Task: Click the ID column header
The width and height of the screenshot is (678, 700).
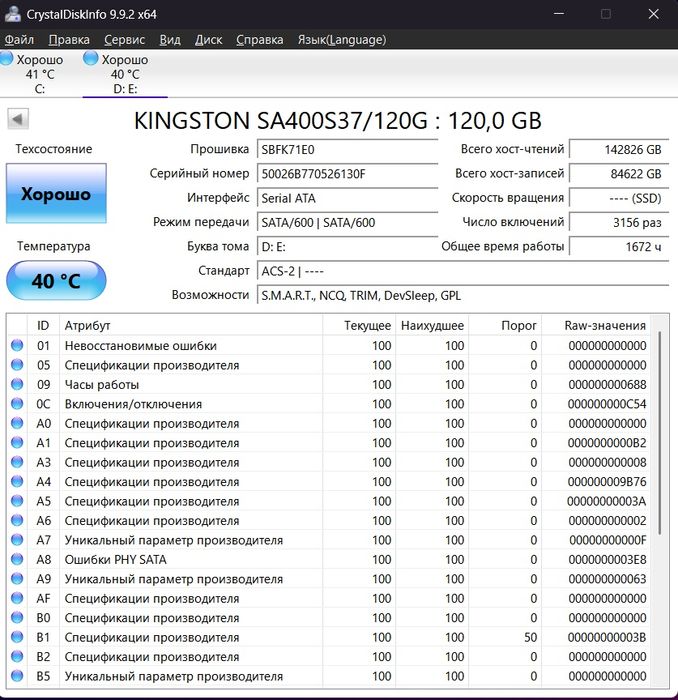Action: (43, 325)
